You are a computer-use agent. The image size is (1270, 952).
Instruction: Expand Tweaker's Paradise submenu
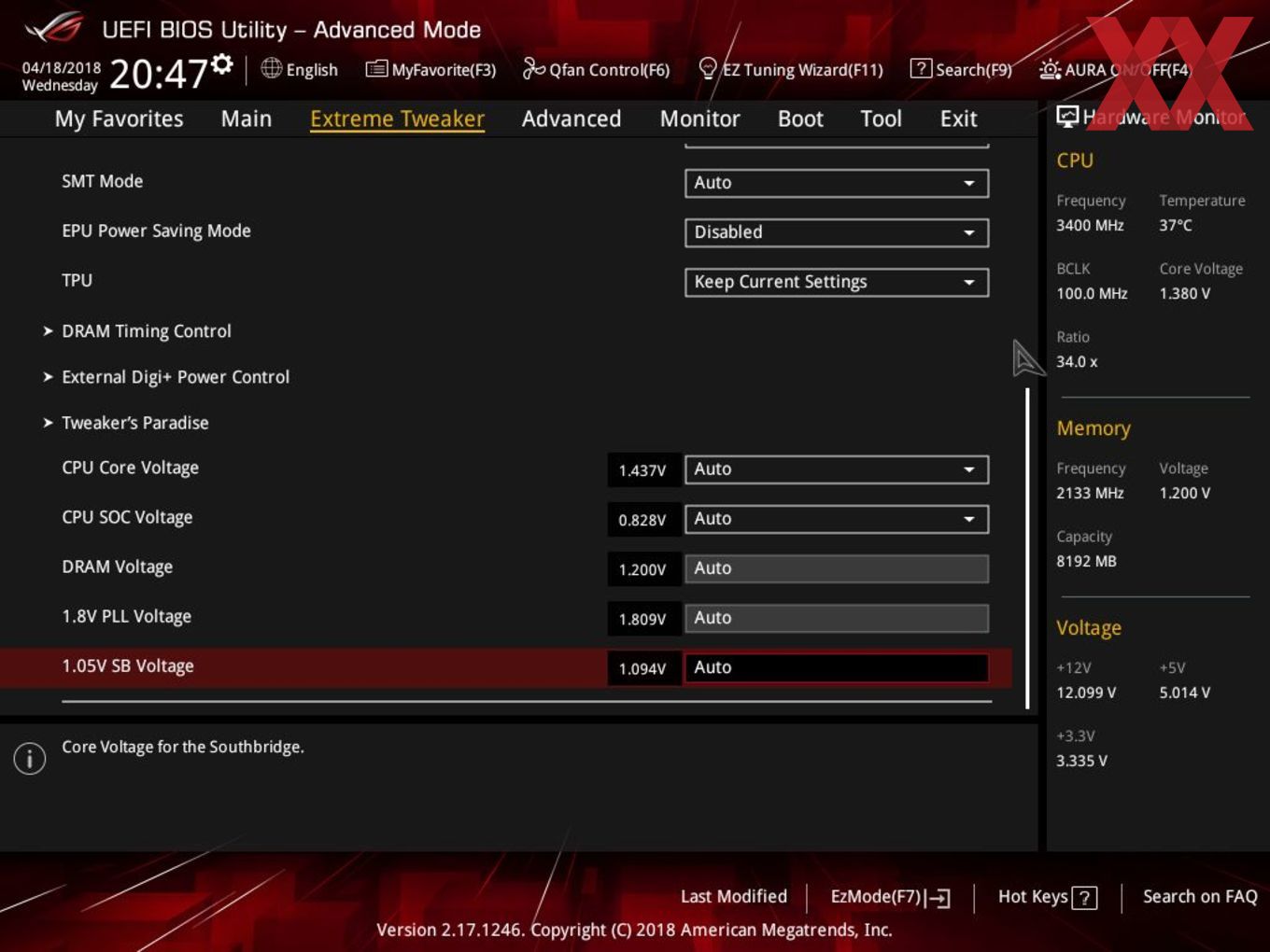point(134,423)
